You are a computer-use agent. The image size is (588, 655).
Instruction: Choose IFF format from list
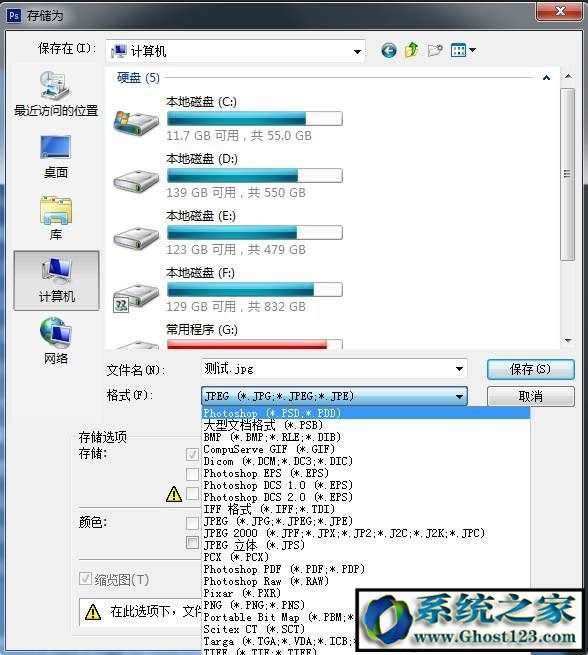pyautogui.click(x=365, y=510)
